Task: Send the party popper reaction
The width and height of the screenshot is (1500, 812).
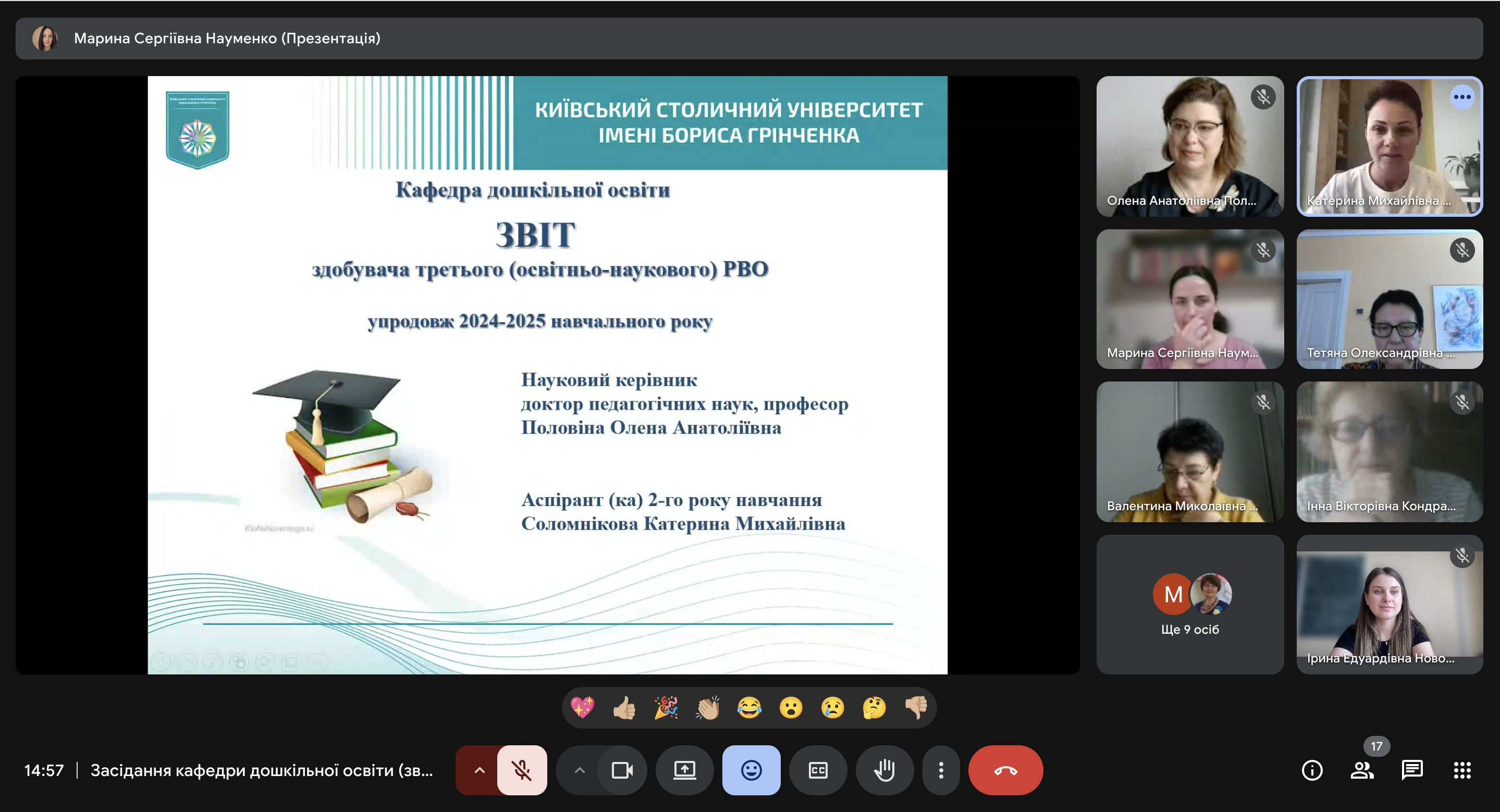Action: [666, 708]
